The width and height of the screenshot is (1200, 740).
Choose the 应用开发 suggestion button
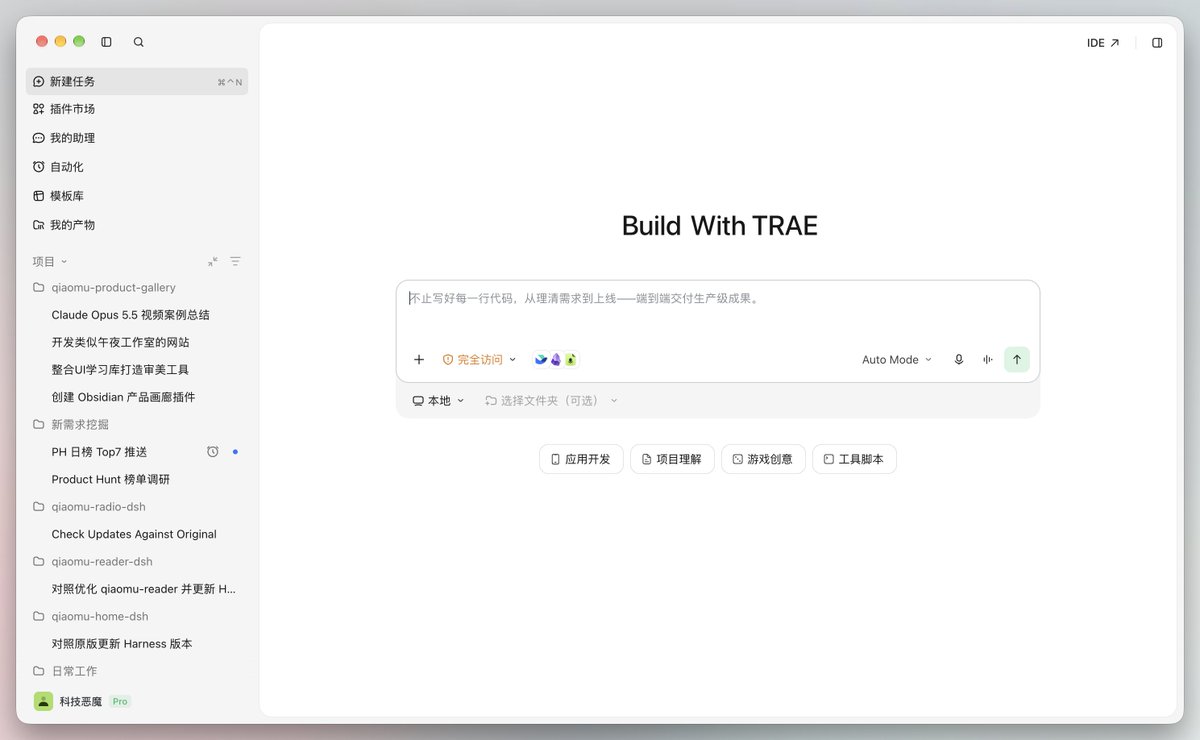pyautogui.click(x=581, y=459)
